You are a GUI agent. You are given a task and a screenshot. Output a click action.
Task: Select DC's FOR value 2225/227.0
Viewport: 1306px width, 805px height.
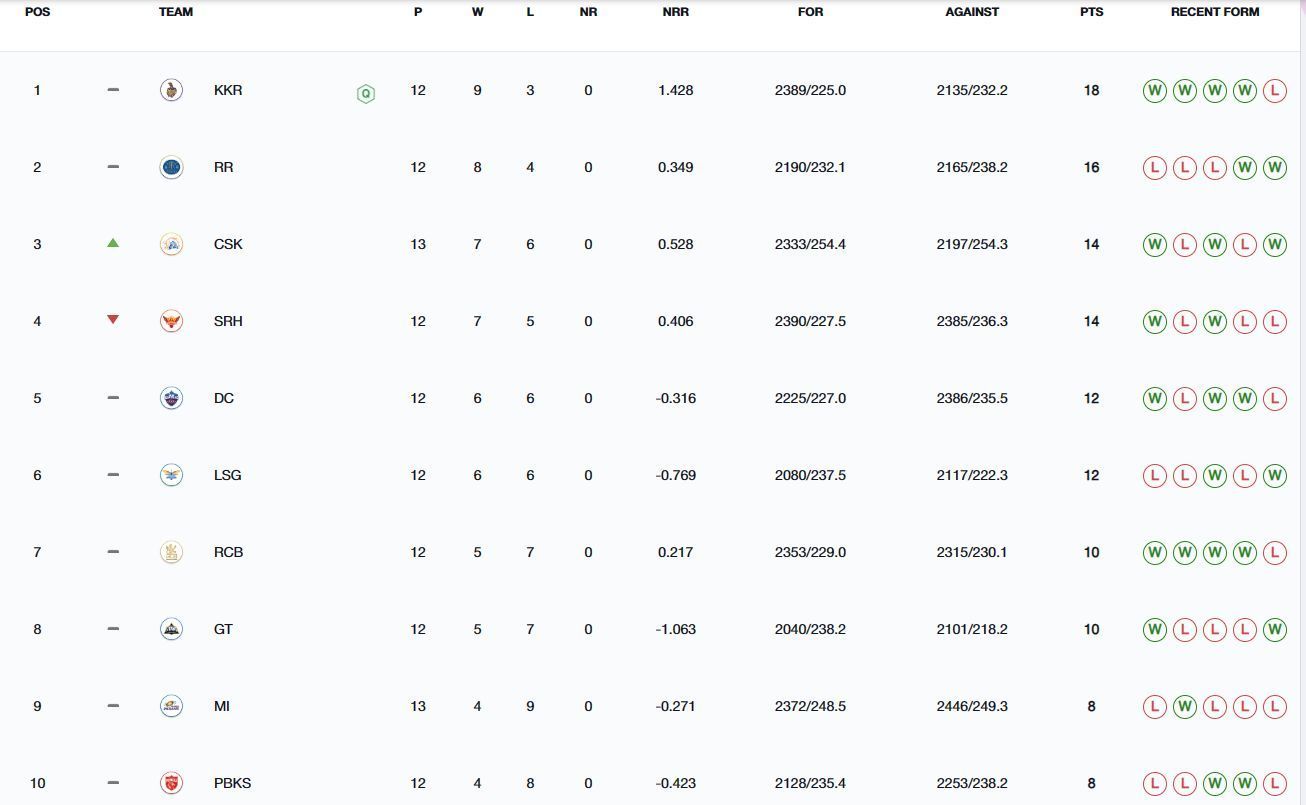coord(810,398)
